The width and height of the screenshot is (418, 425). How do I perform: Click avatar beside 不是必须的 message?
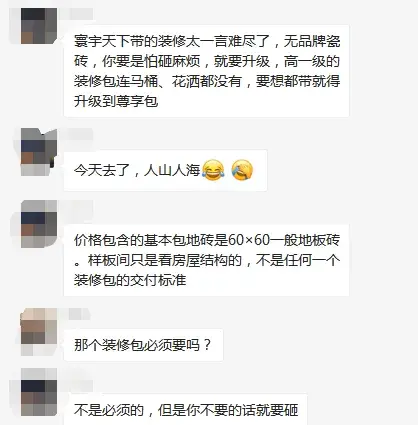(x=39, y=392)
